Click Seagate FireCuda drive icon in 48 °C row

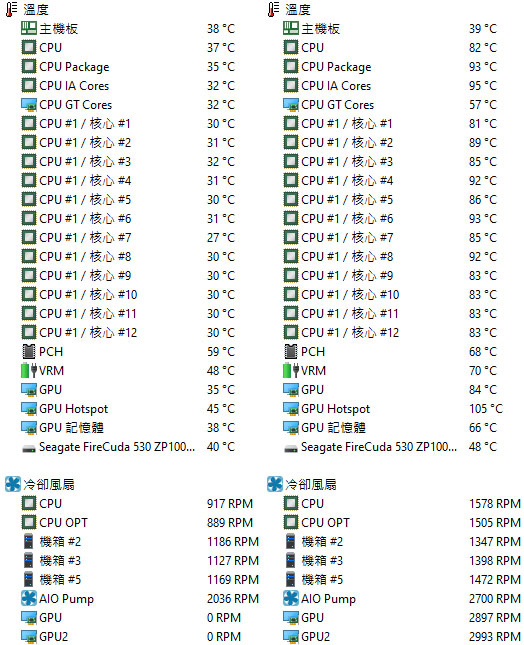tap(291, 448)
